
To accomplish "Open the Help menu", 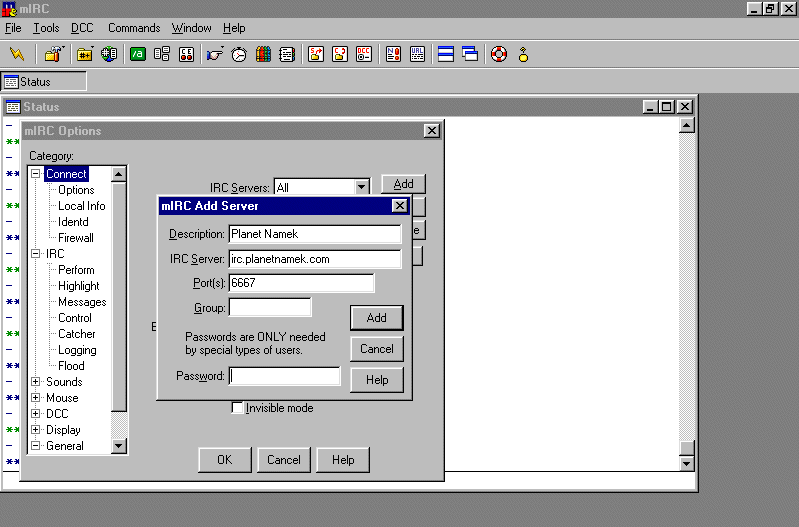I will tap(234, 28).
